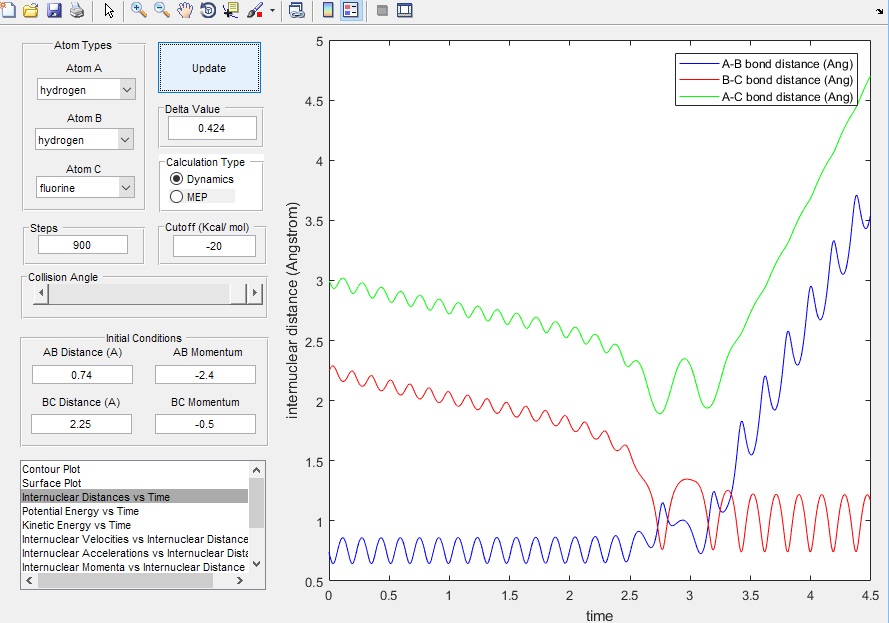
Task: Click the New Figure icon
Action: click(8, 11)
